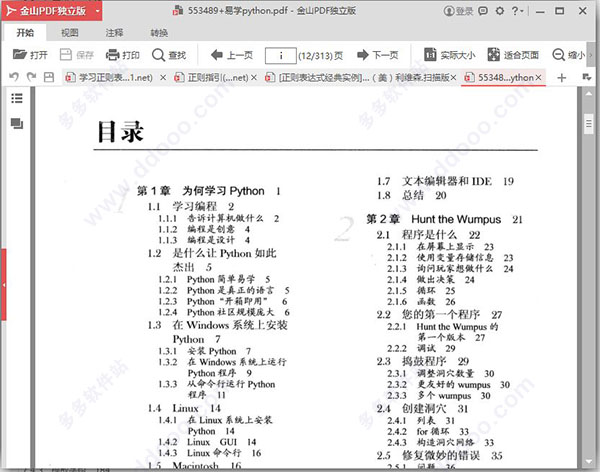Click the entry 第 2 章 Hunt the Wumpus
The image size is (600, 472).
(x=444, y=219)
